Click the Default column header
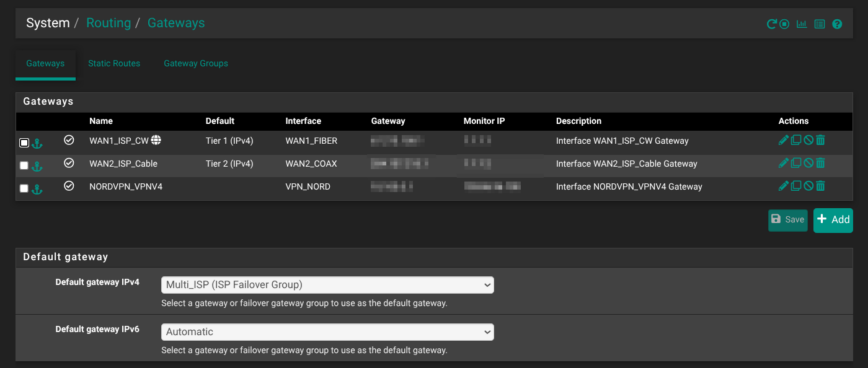Viewport: 868px width, 368px height. click(220, 121)
